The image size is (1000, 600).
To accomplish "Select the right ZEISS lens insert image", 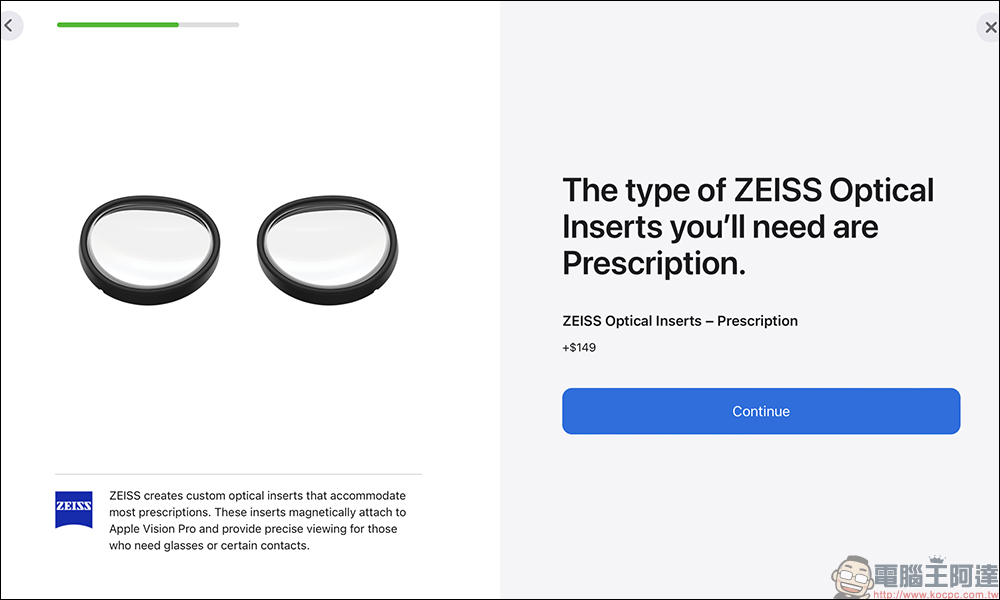I will (x=327, y=249).
